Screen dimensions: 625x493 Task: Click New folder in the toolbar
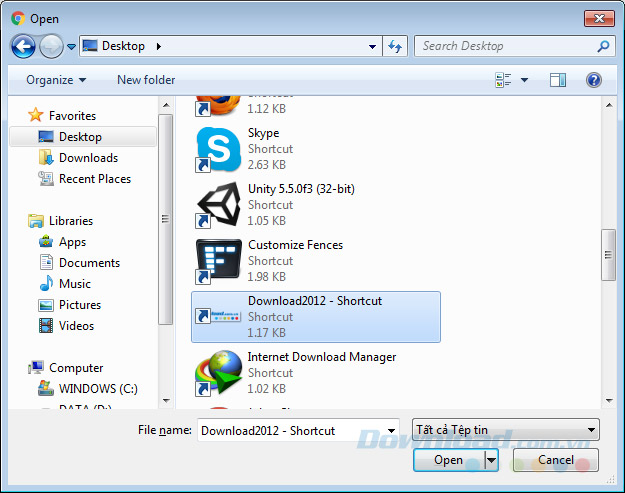146,80
